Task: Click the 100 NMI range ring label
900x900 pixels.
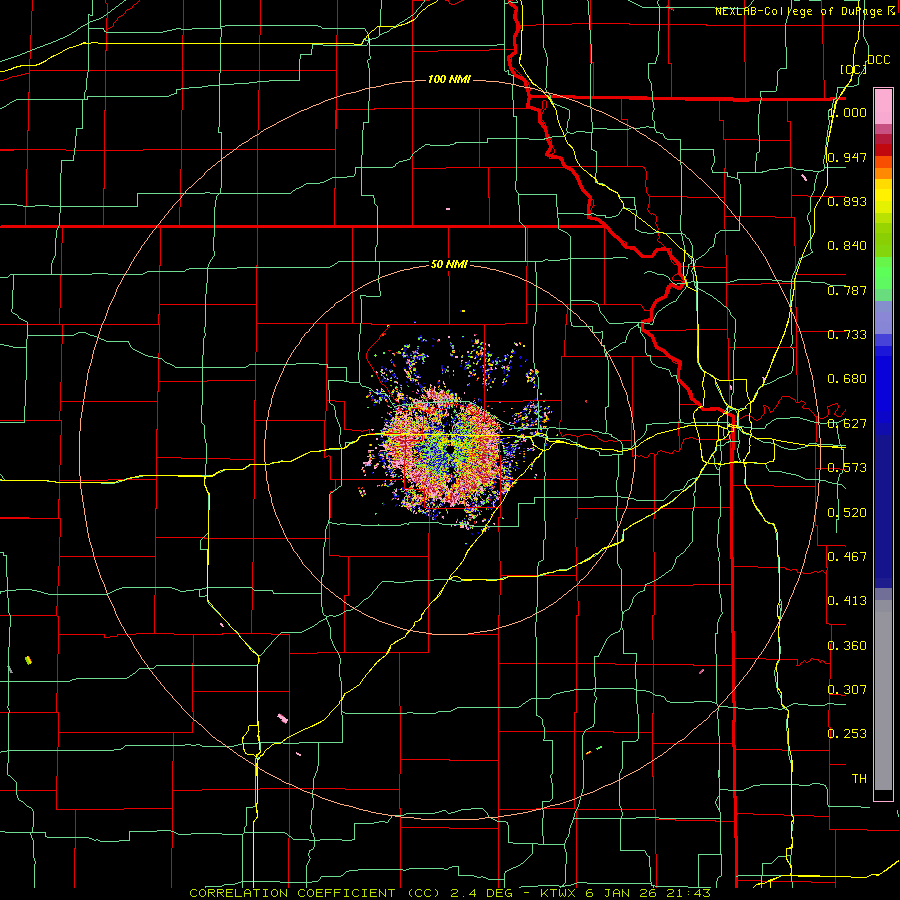Action: 449,79
